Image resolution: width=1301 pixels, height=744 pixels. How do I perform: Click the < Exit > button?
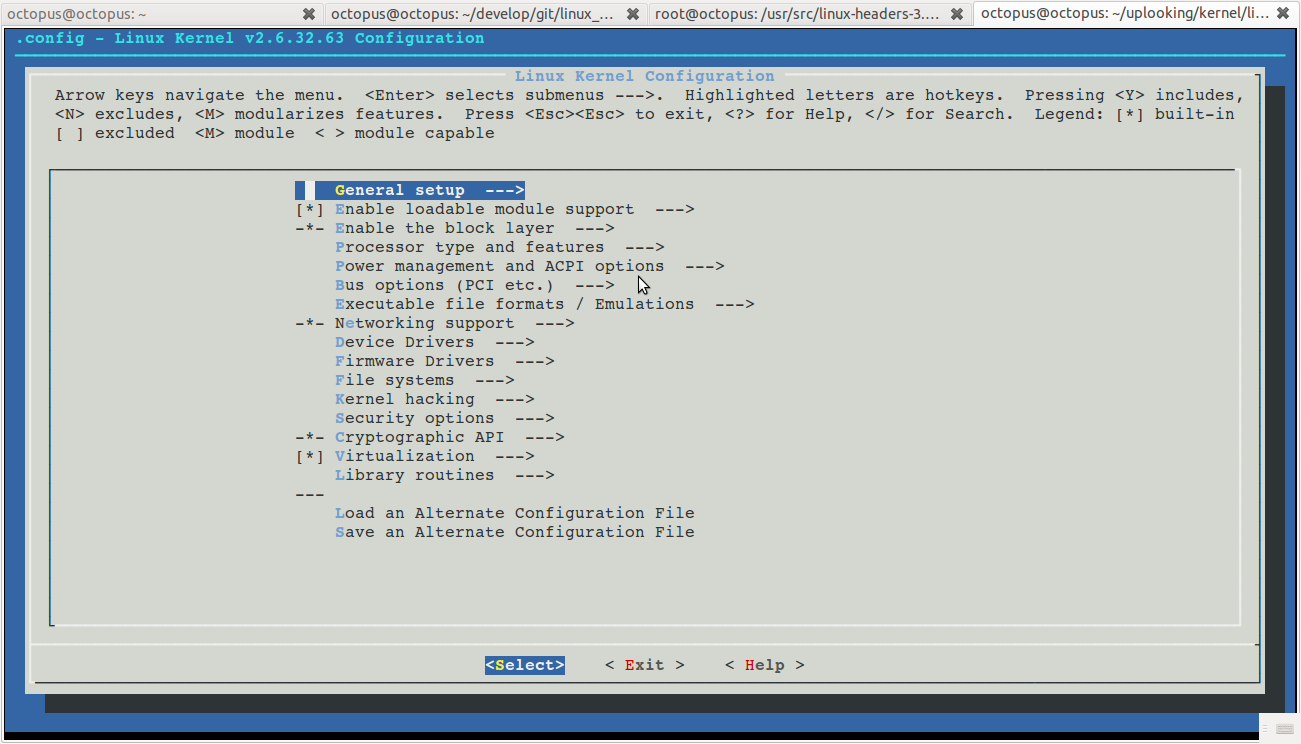pos(645,665)
